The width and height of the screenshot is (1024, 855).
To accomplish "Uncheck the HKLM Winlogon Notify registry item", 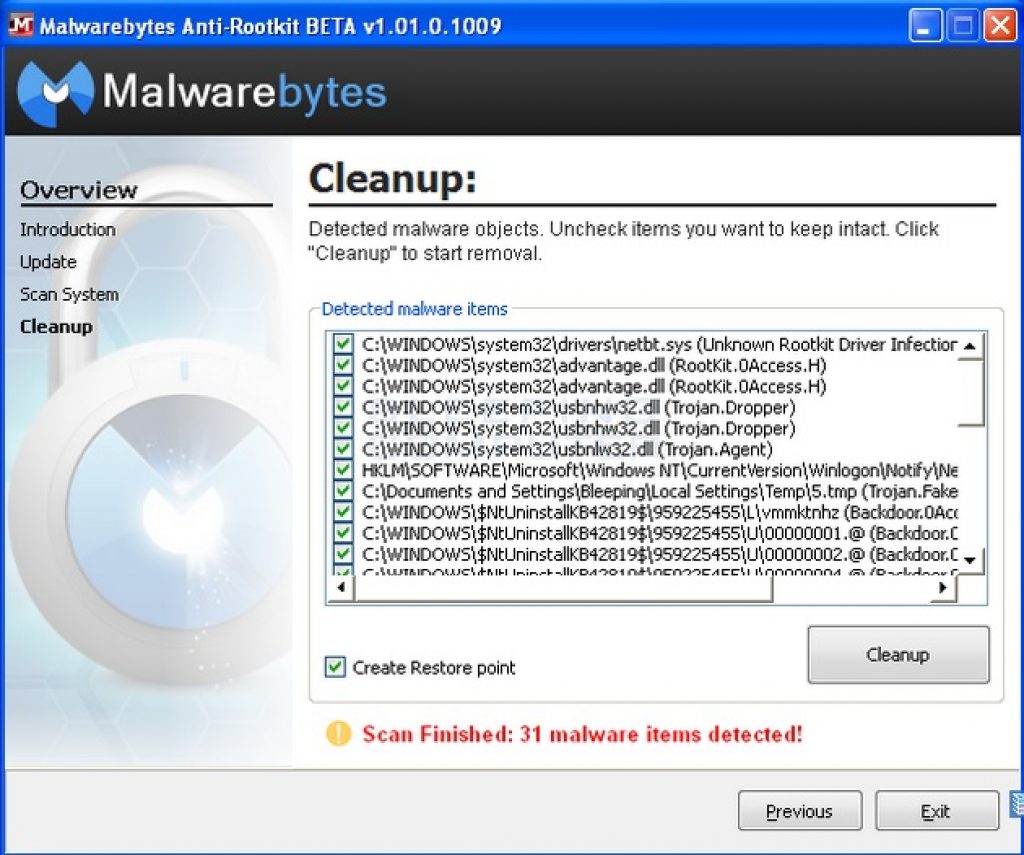I will [x=343, y=470].
